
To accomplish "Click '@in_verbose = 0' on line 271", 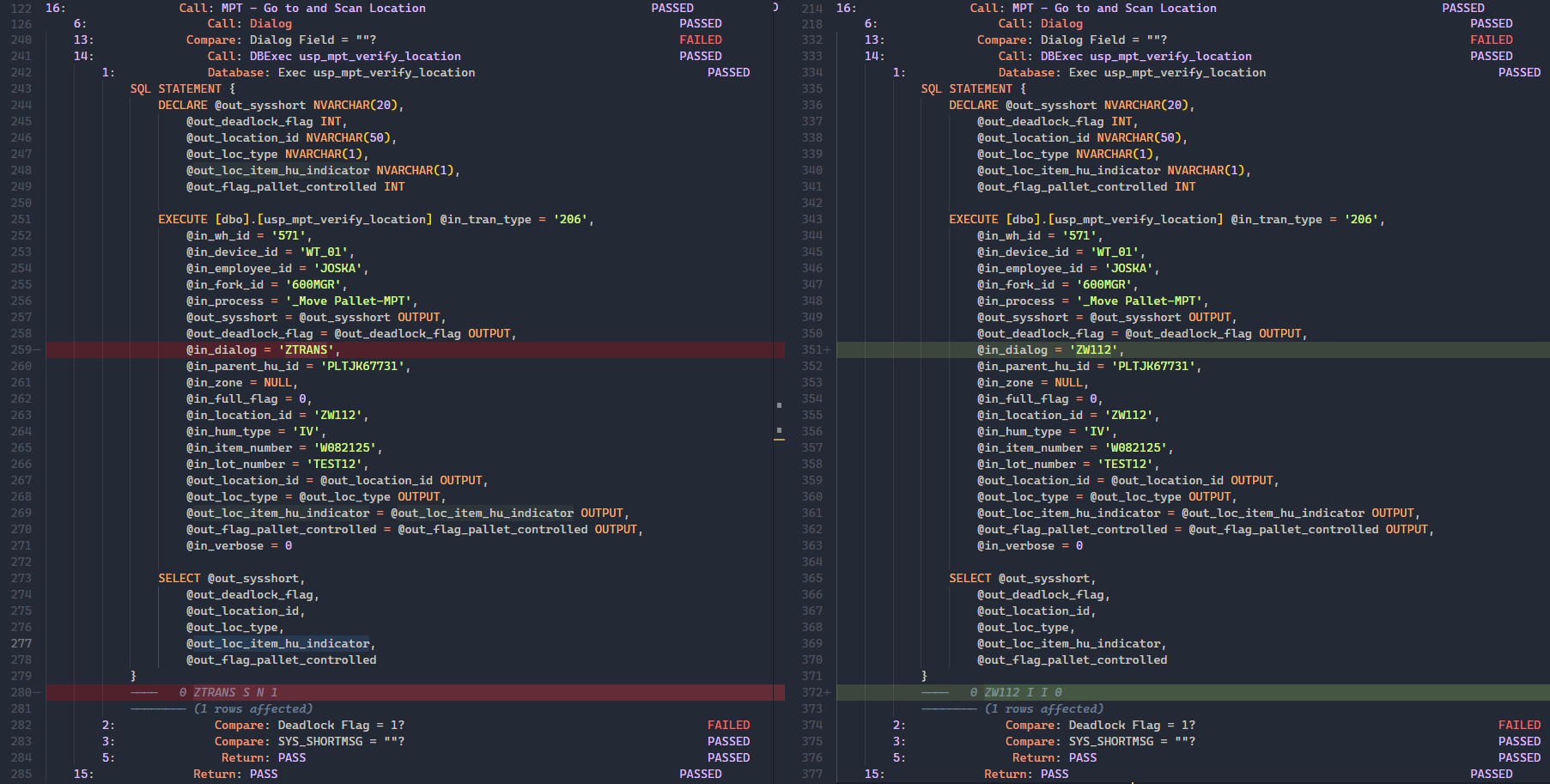I will click(x=239, y=545).
